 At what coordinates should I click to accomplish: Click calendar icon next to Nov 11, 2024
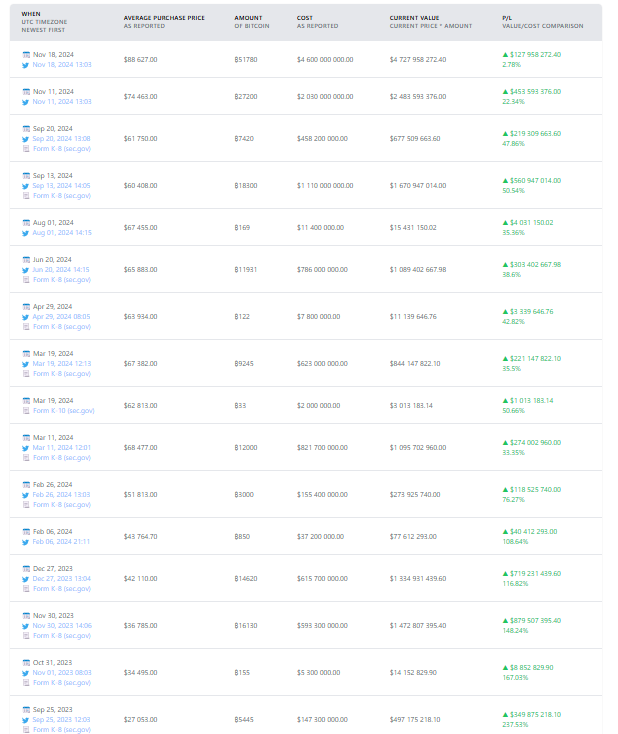(26, 92)
